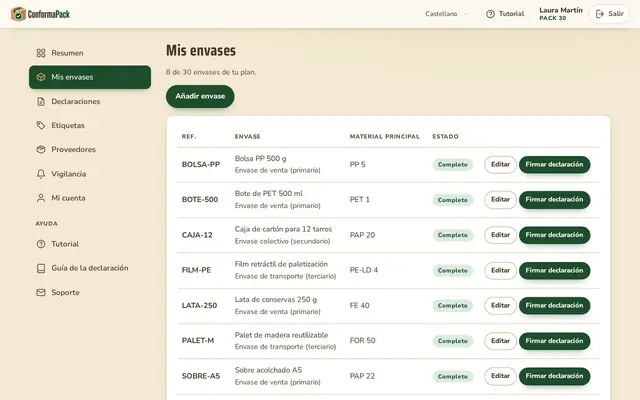640x400 pixels.
Task: Sign declaration for BOLSA-PP
Action: tap(554, 164)
